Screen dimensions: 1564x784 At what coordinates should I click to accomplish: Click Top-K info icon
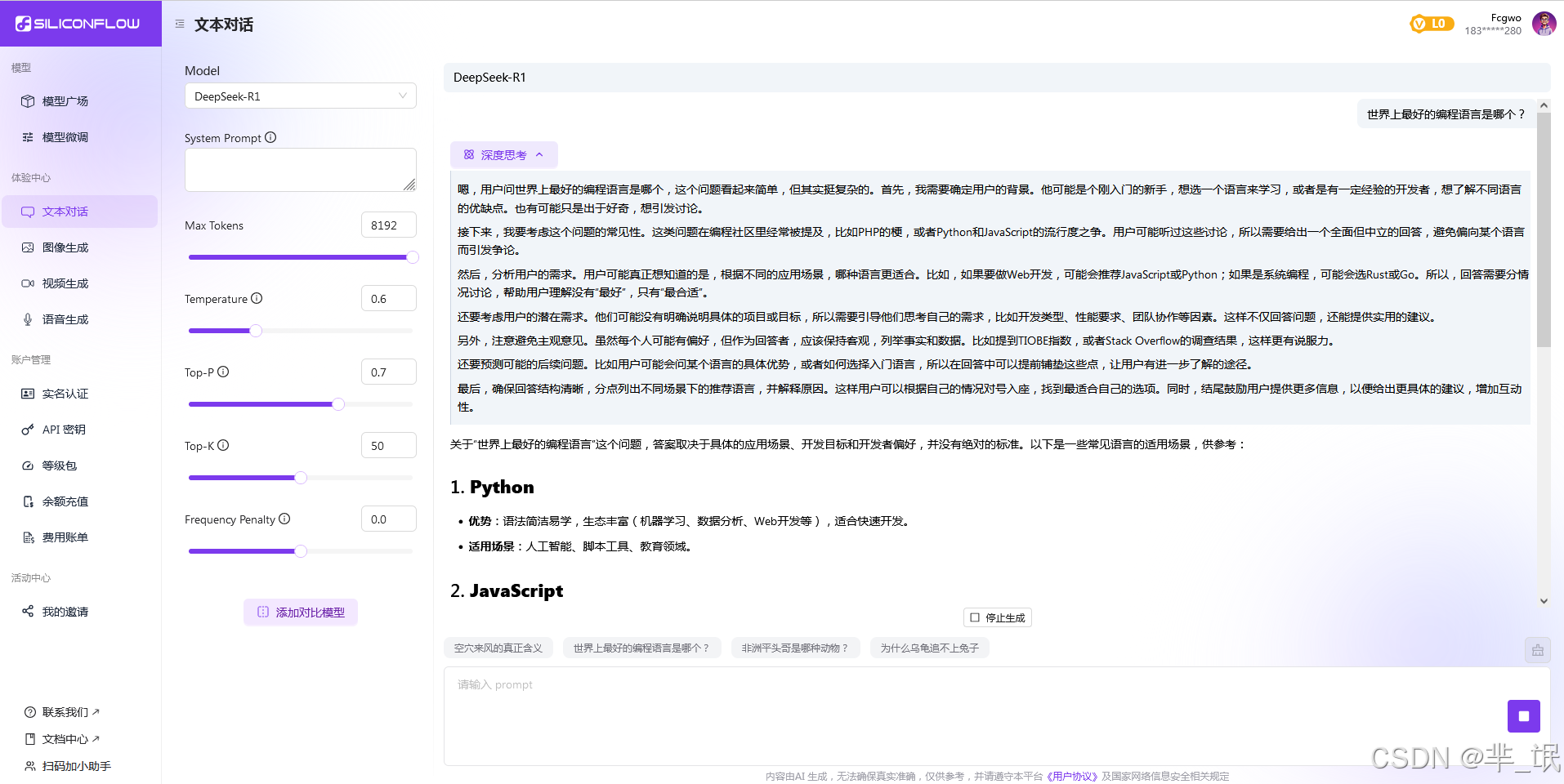click(223, 445)
